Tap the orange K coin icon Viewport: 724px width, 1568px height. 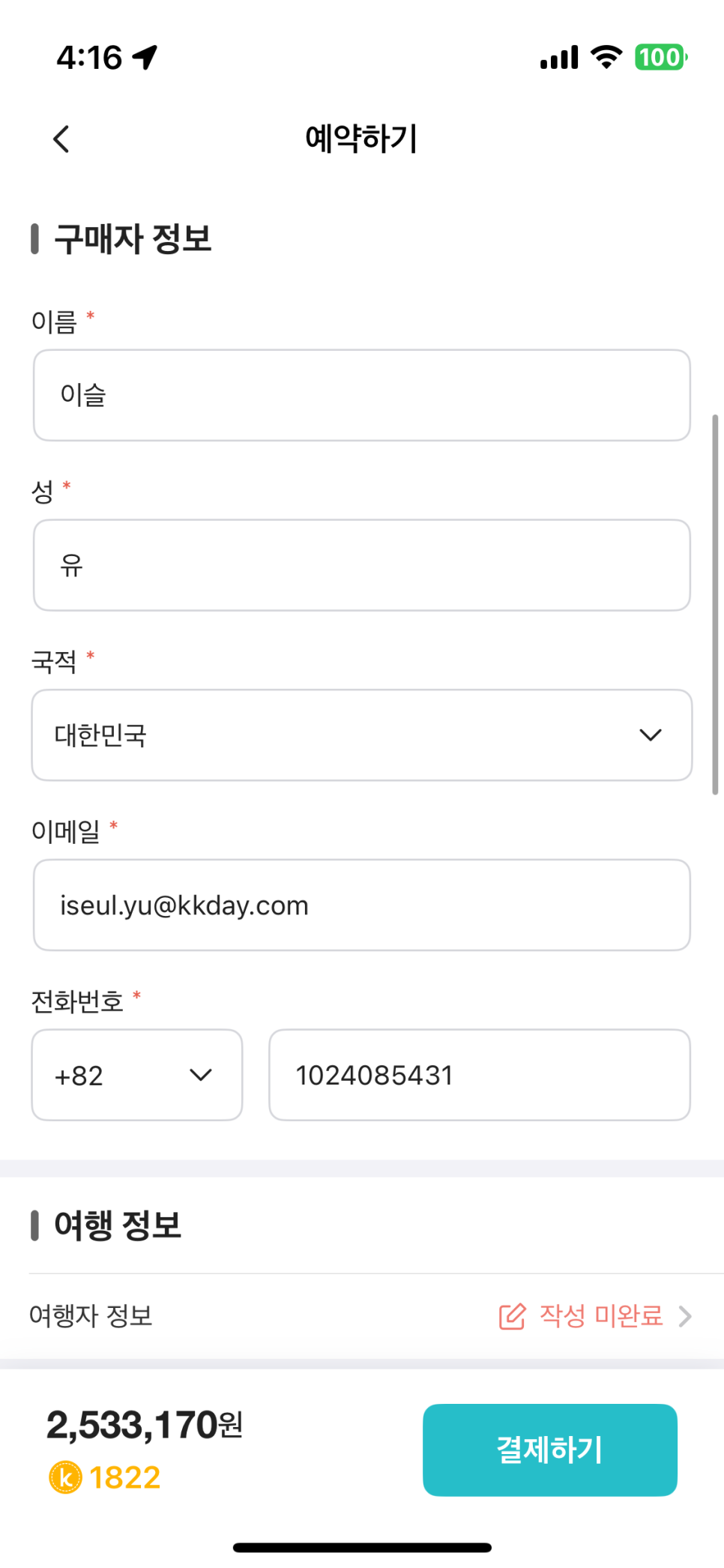pyautogui.click(x=65, y=1477)
